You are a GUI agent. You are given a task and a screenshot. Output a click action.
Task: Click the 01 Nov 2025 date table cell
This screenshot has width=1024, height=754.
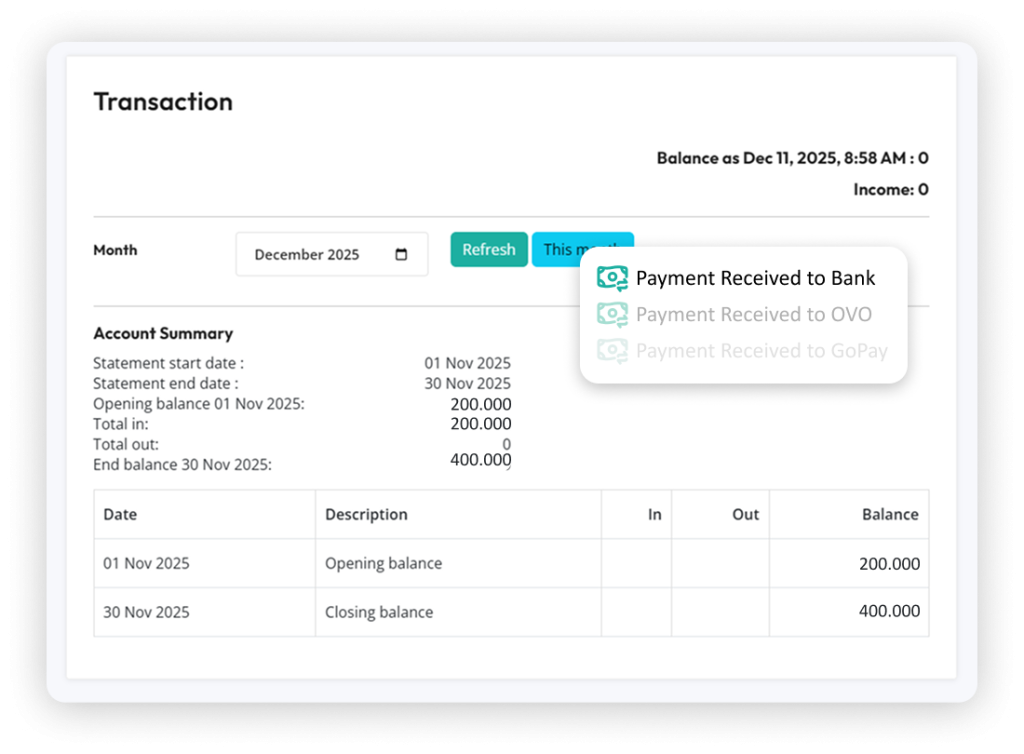(146, 563)
